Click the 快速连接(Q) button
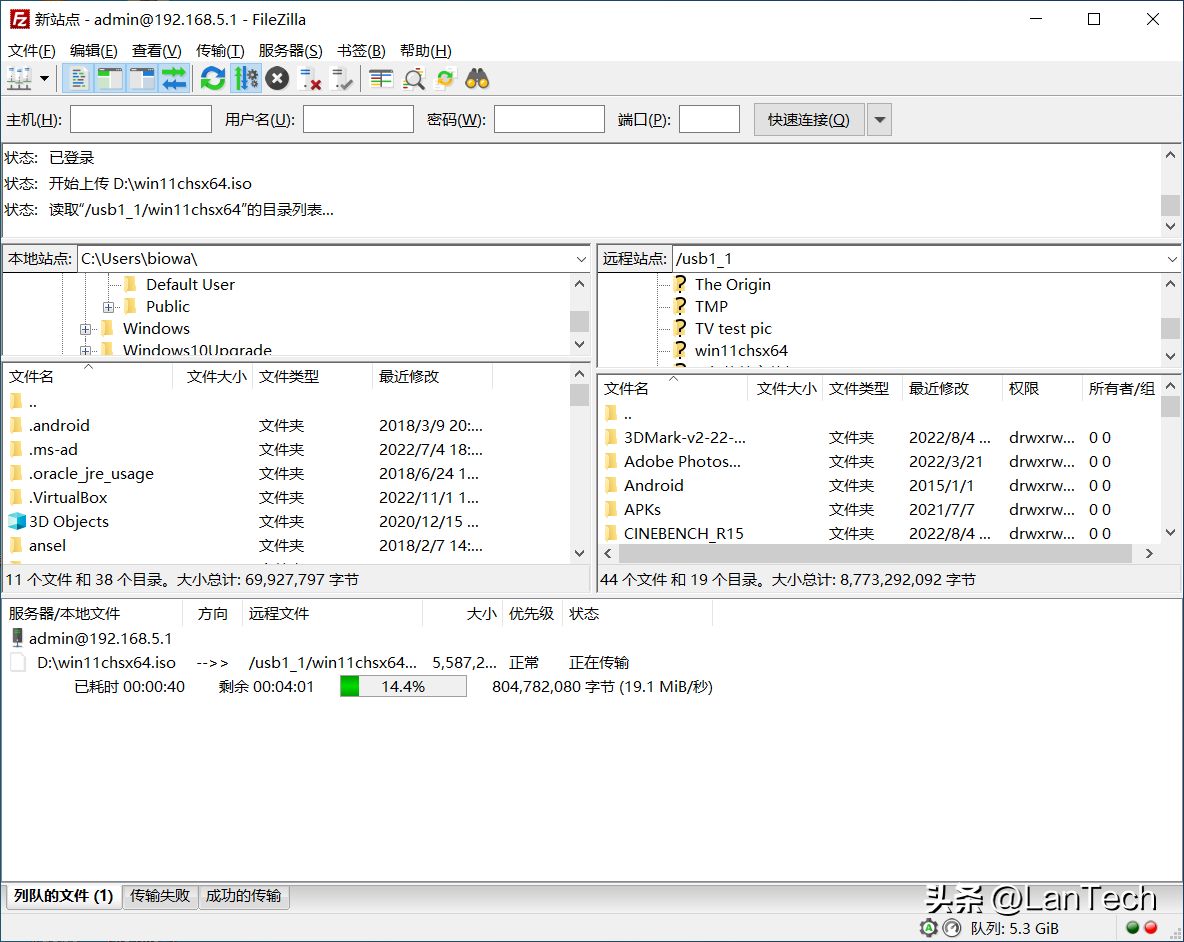 point(808,120)
